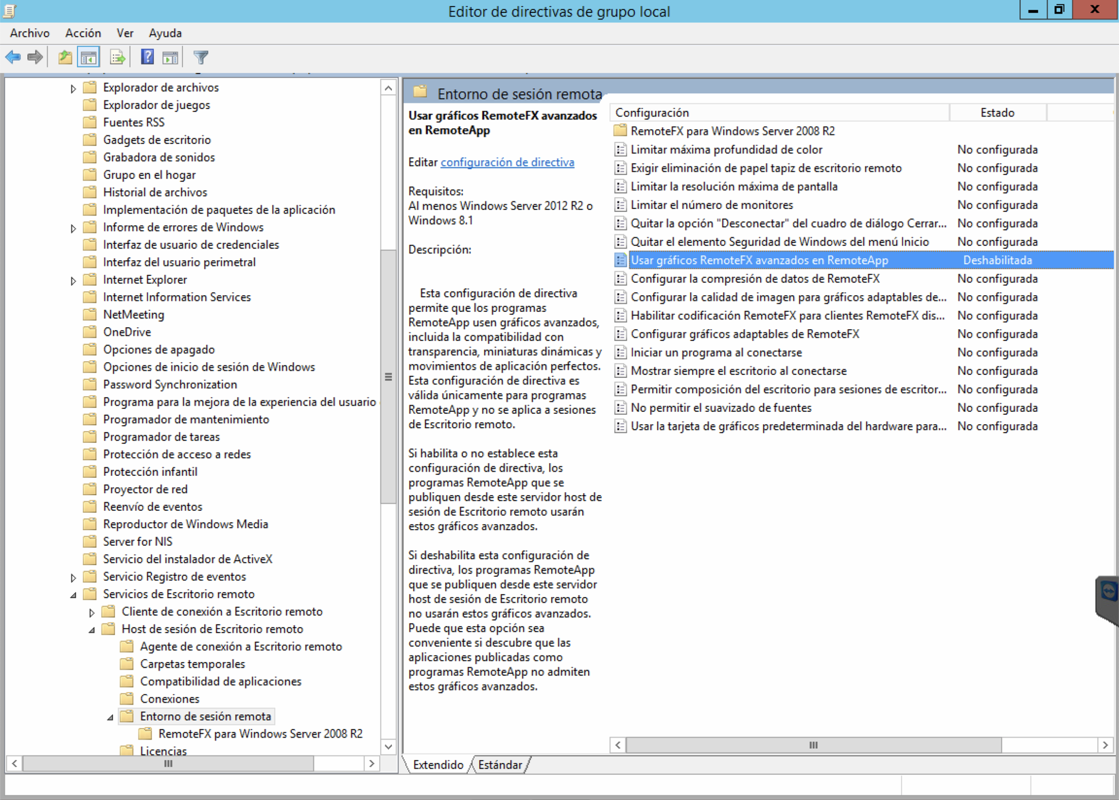Open the Help toolbar icon
This screenshot has height=800, width=1119.
tap(147, 57)
